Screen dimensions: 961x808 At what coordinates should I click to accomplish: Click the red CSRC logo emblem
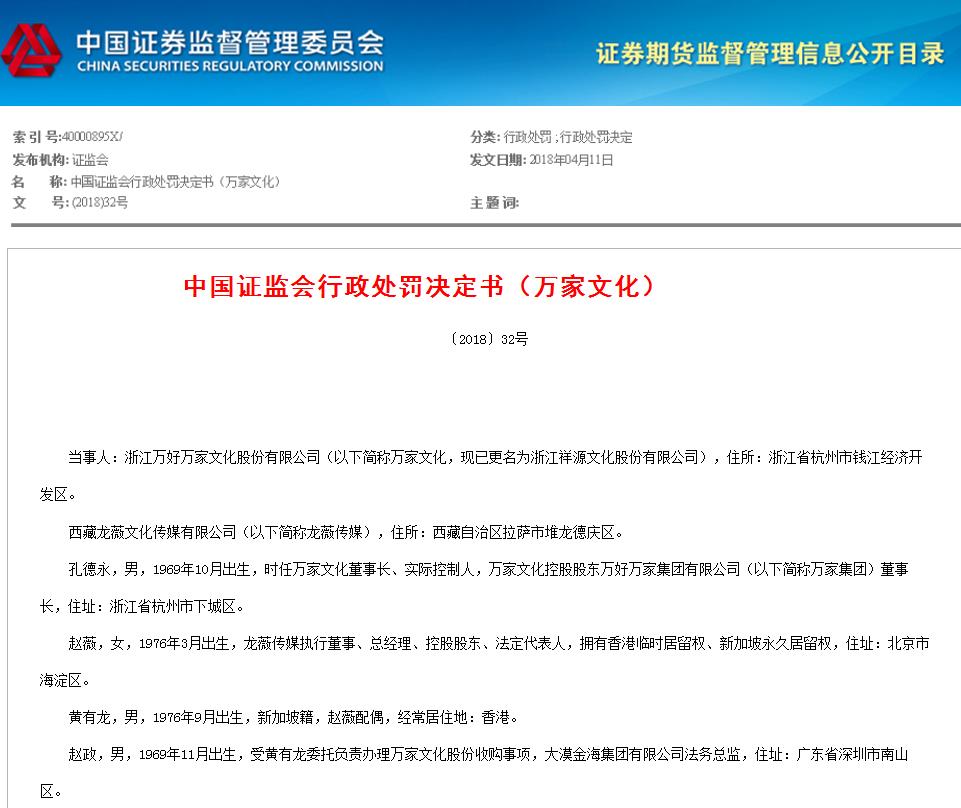(x=31, y=51)
